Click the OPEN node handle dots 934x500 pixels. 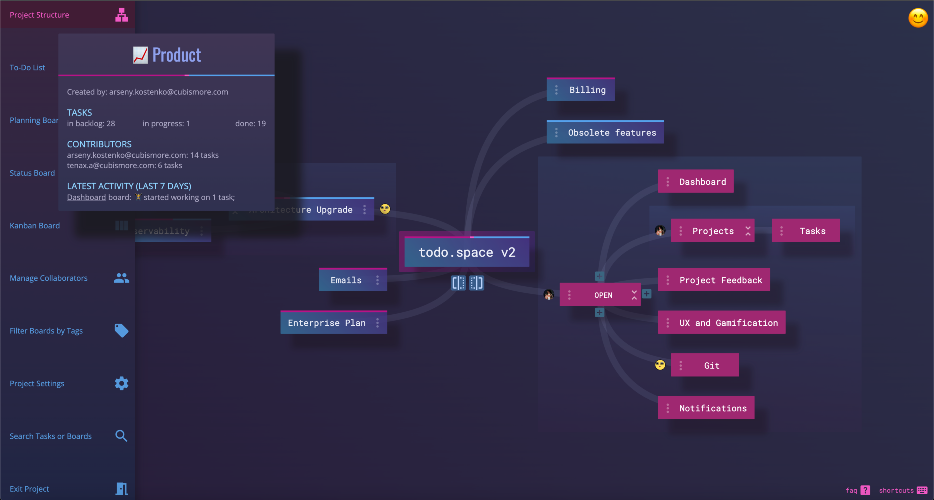point(569,295)
